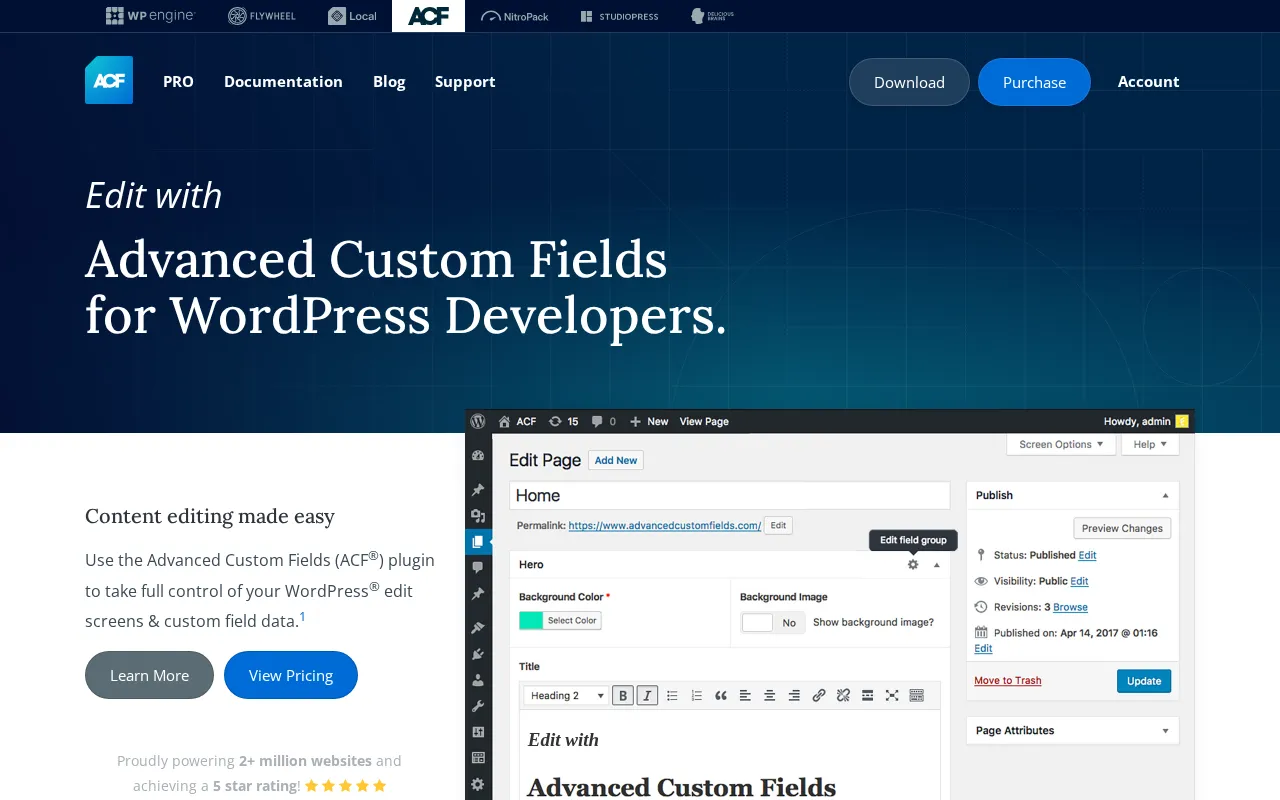1280x800 pixels.
Task: Toggle the editor toolbar (kitchen sink) icon
Action: pos(916,695)
